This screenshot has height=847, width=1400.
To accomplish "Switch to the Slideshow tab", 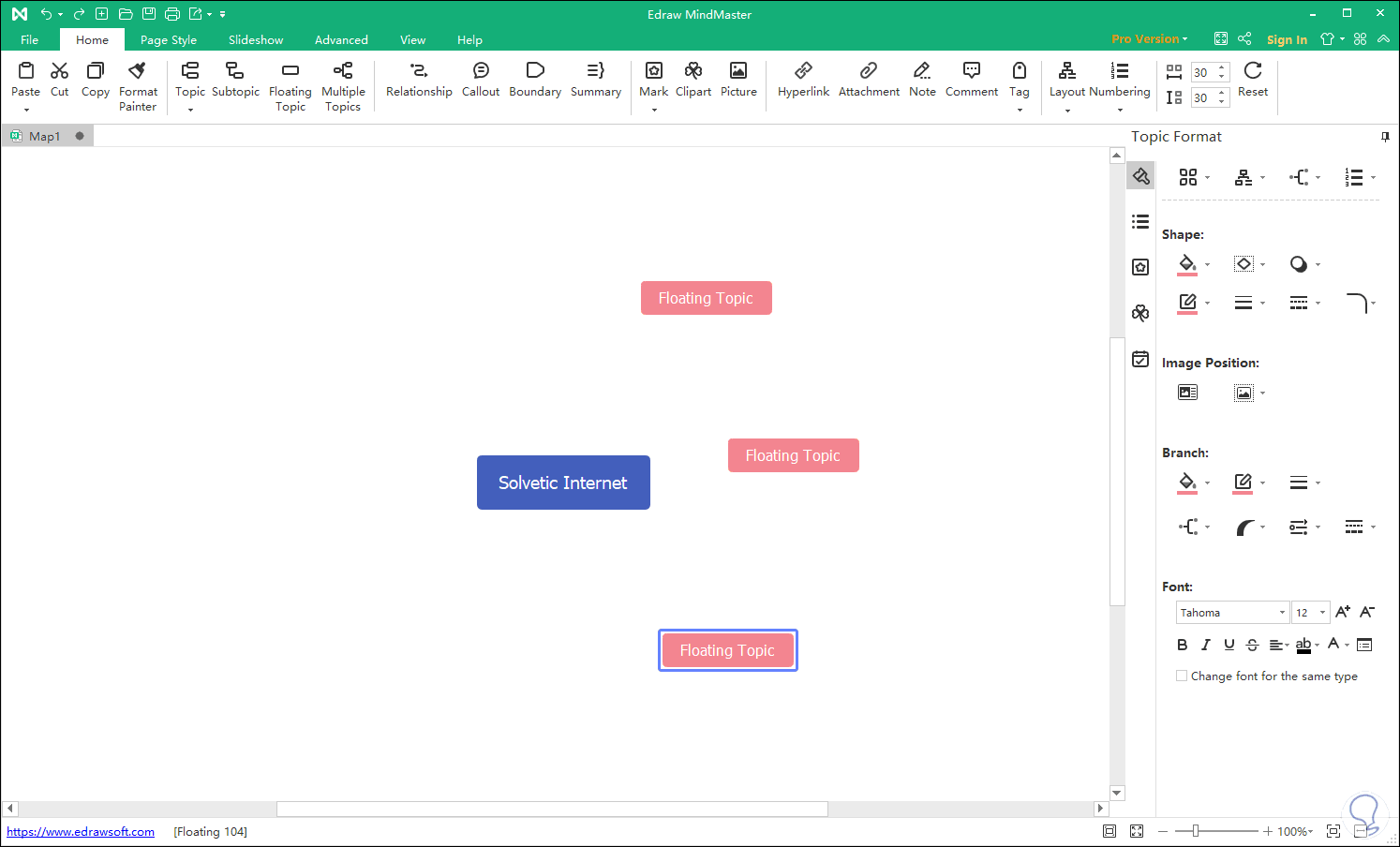I will point(256,39).
